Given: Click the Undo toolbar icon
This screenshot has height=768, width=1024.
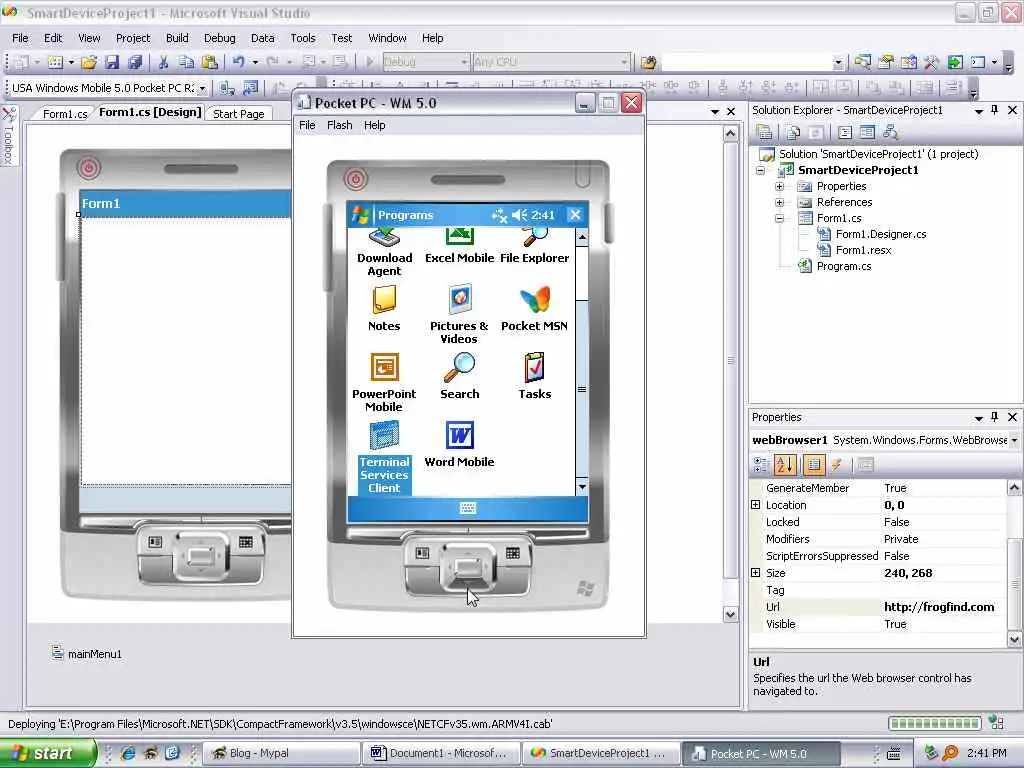Looking at the screenshot, I should (238, 62).
